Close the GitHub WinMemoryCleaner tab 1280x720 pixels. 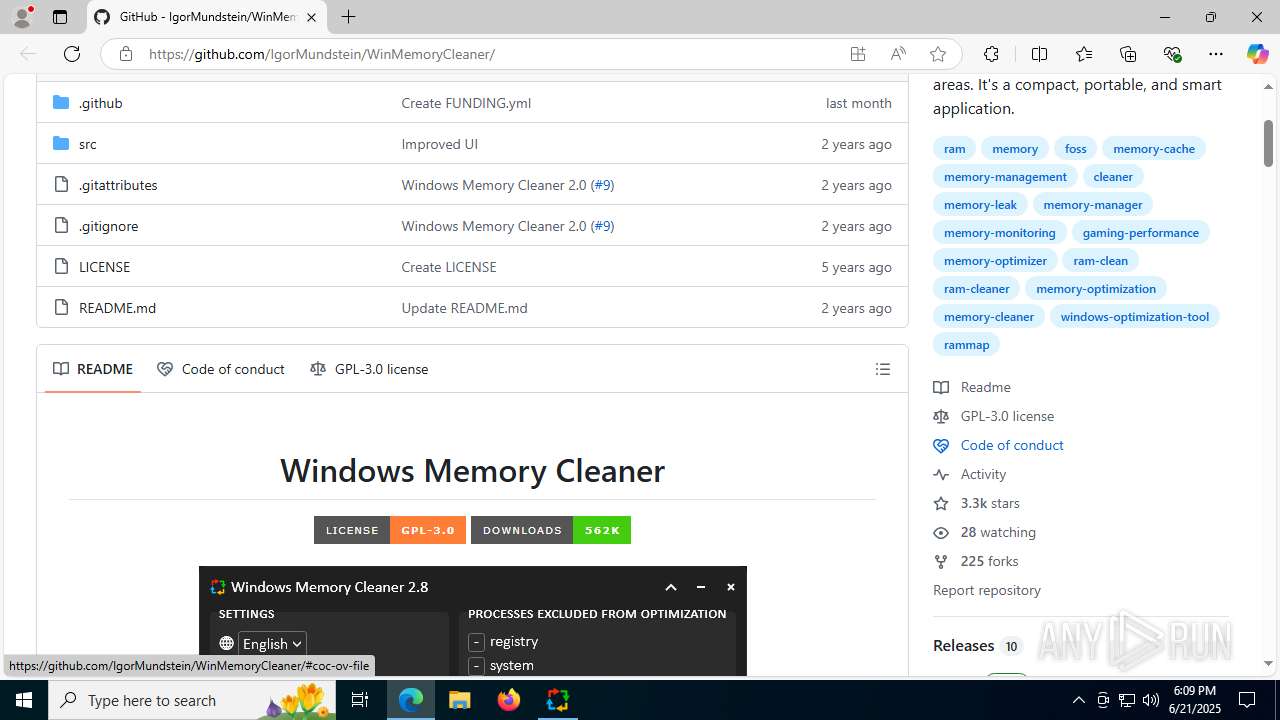[311, 17]
